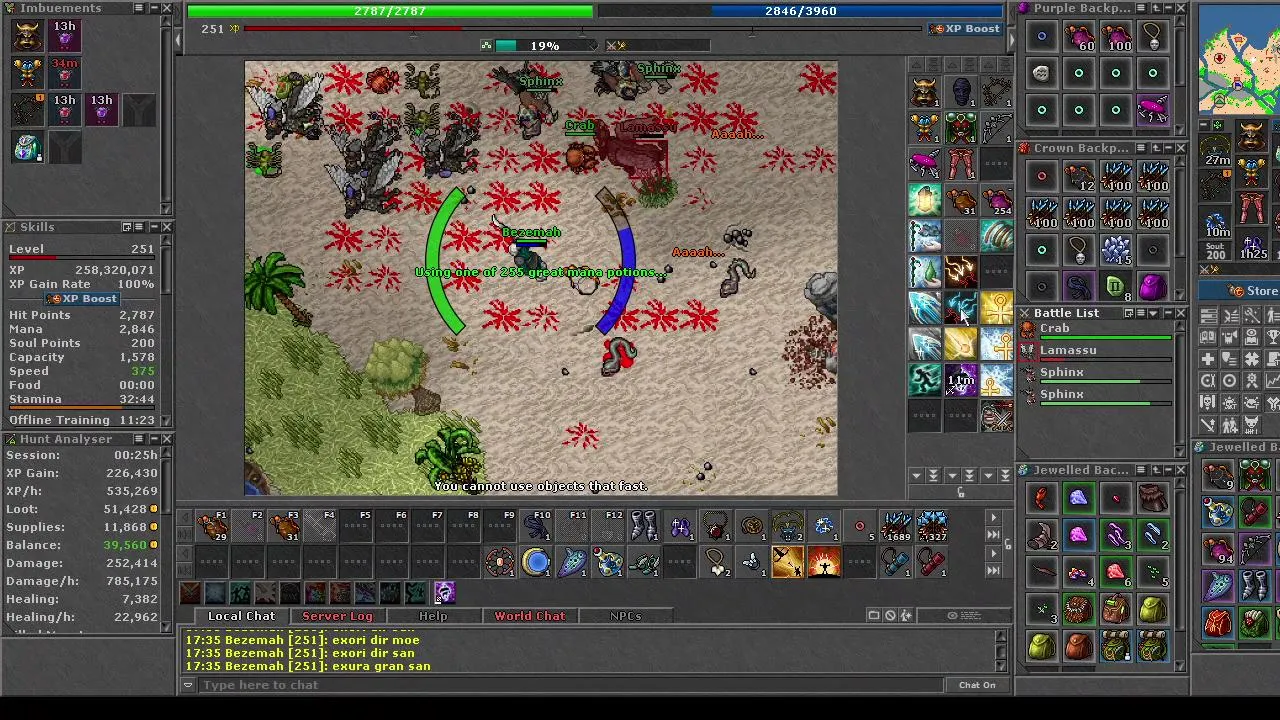This screenshot has height=720, width=1280.
Task: Open the Server Log tab
Action: coord(337,616)
